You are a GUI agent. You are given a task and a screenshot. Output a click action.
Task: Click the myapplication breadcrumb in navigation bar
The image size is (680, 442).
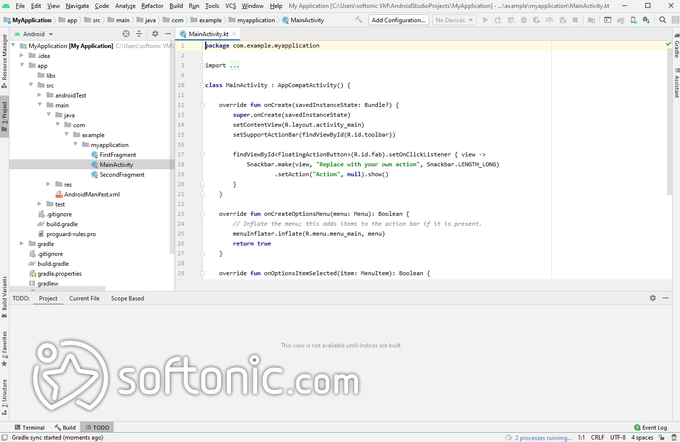256,20
